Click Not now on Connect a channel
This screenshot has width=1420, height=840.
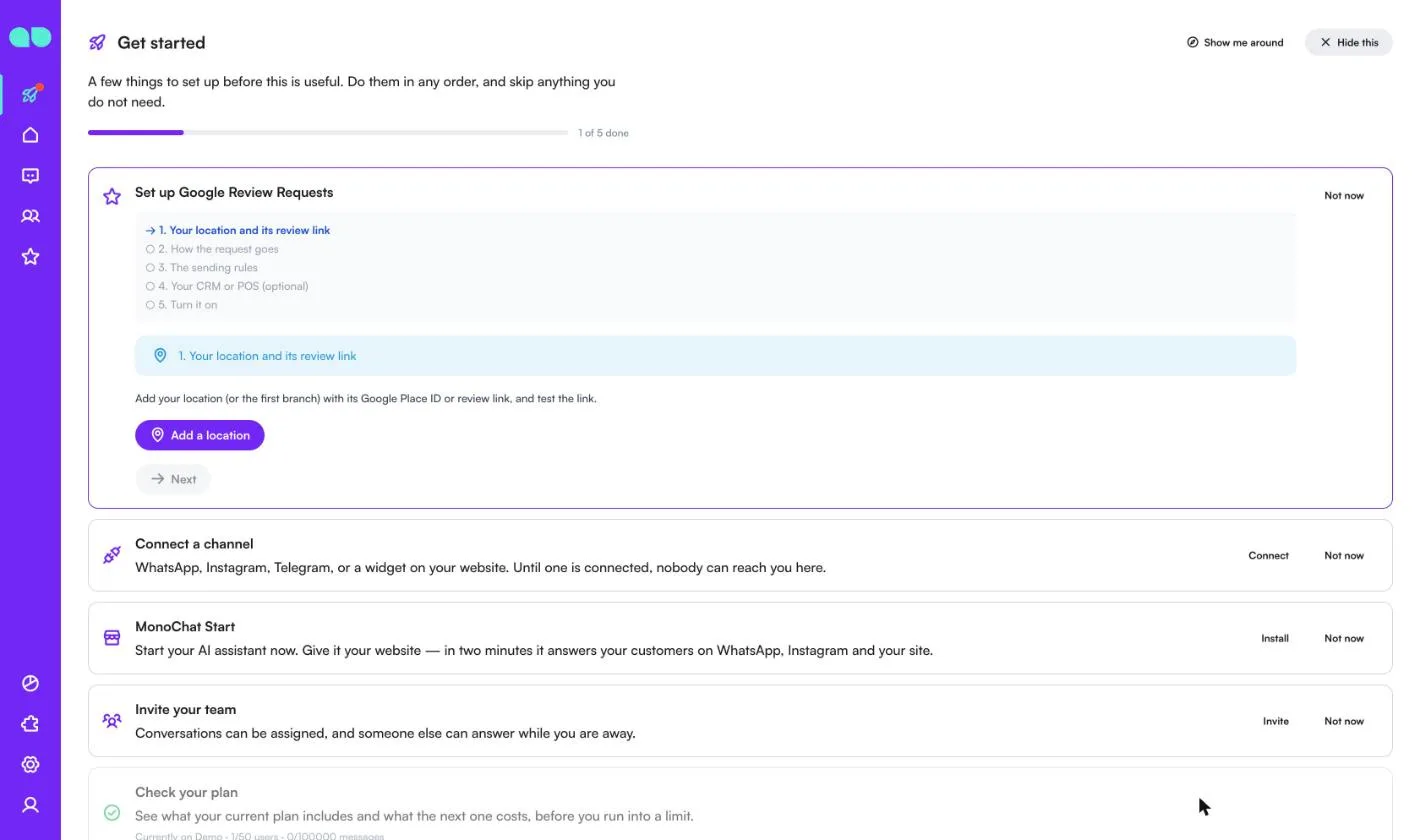[x=1344, y=555]
